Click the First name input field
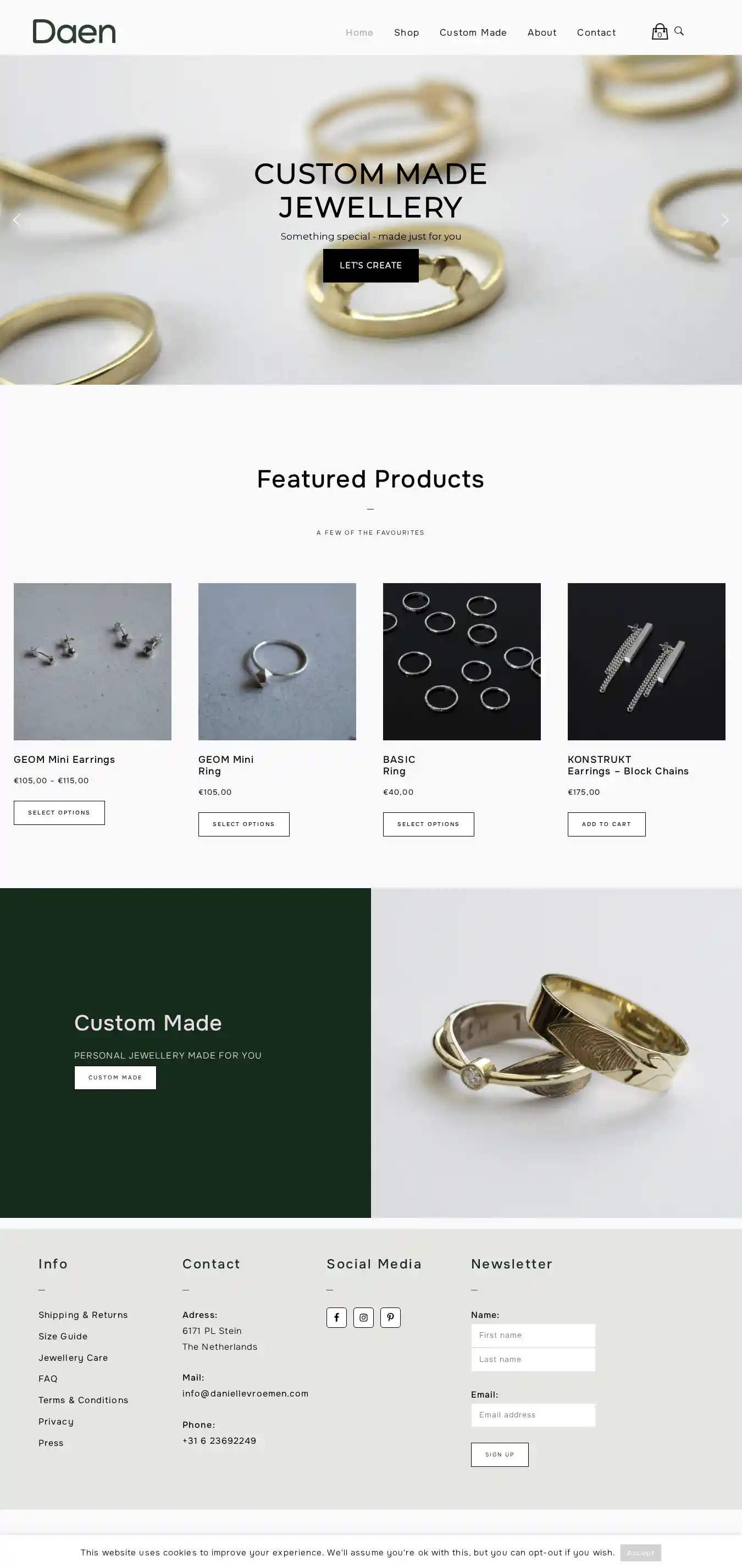The image size is (742, 1568). (533, 1336)
